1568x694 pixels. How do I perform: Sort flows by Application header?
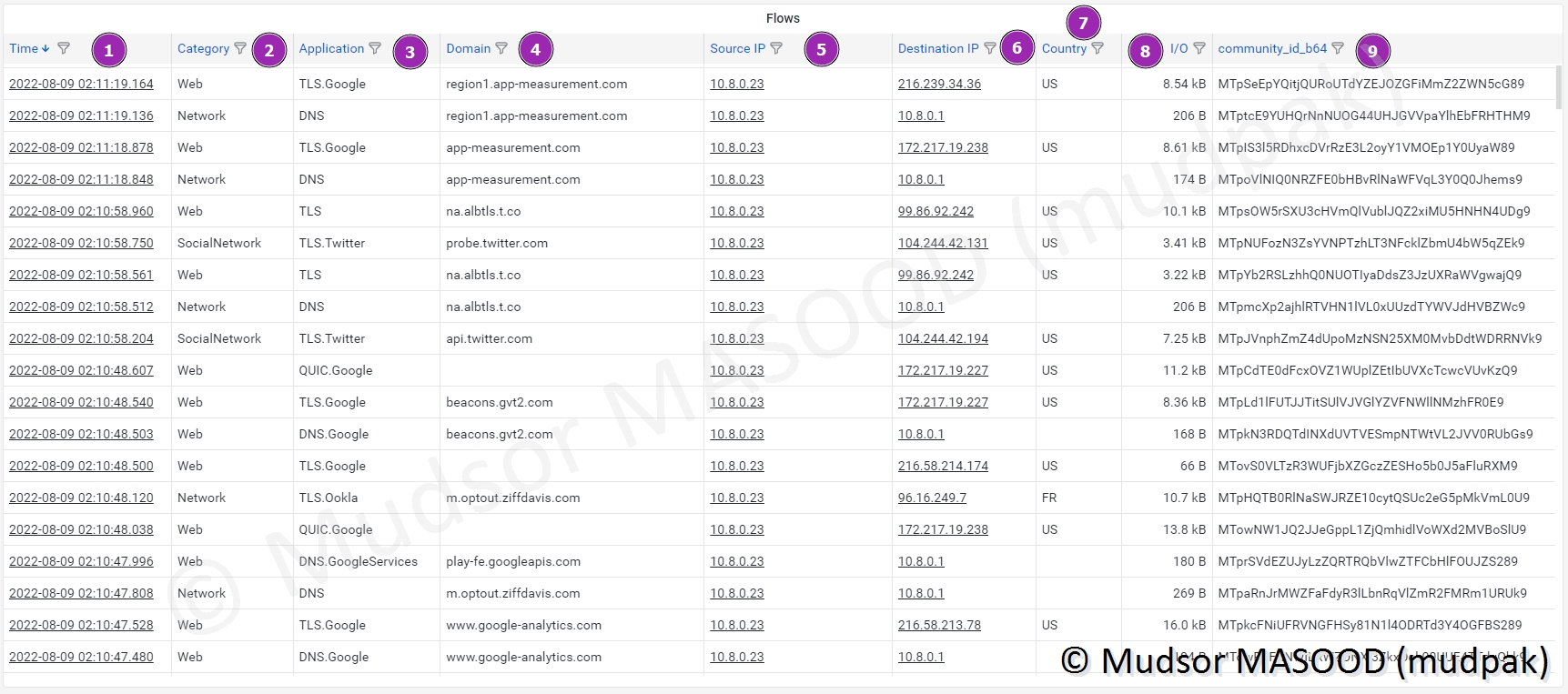331,48
